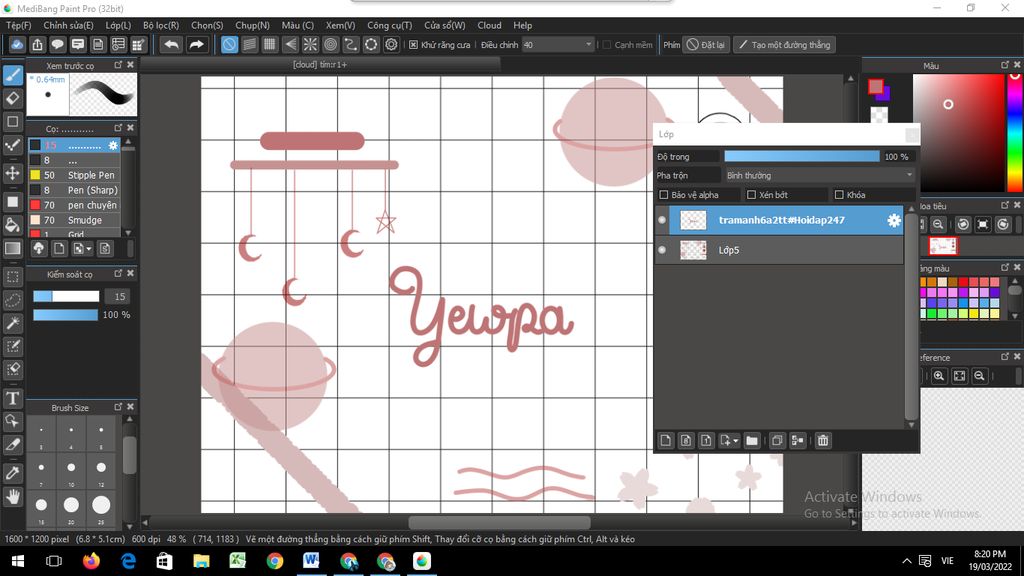Select the Eyedropper tool
The width and height of the screenshot is (1024, 576).
(12, 472)
